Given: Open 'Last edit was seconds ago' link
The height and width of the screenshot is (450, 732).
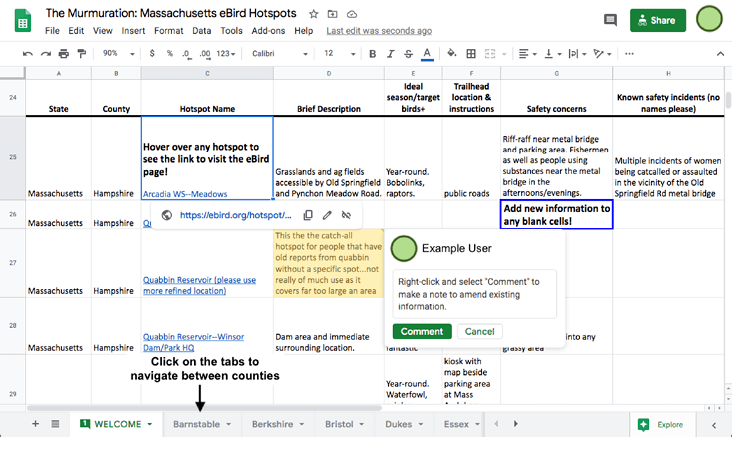Looking at the screenshot, I should click(x=379, y=31).
